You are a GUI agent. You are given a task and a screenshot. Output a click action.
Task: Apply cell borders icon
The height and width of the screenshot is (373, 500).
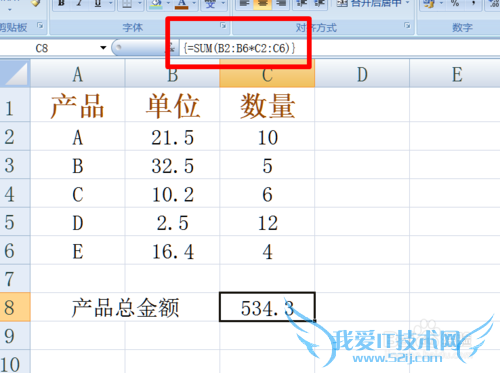tap(127, 4)
